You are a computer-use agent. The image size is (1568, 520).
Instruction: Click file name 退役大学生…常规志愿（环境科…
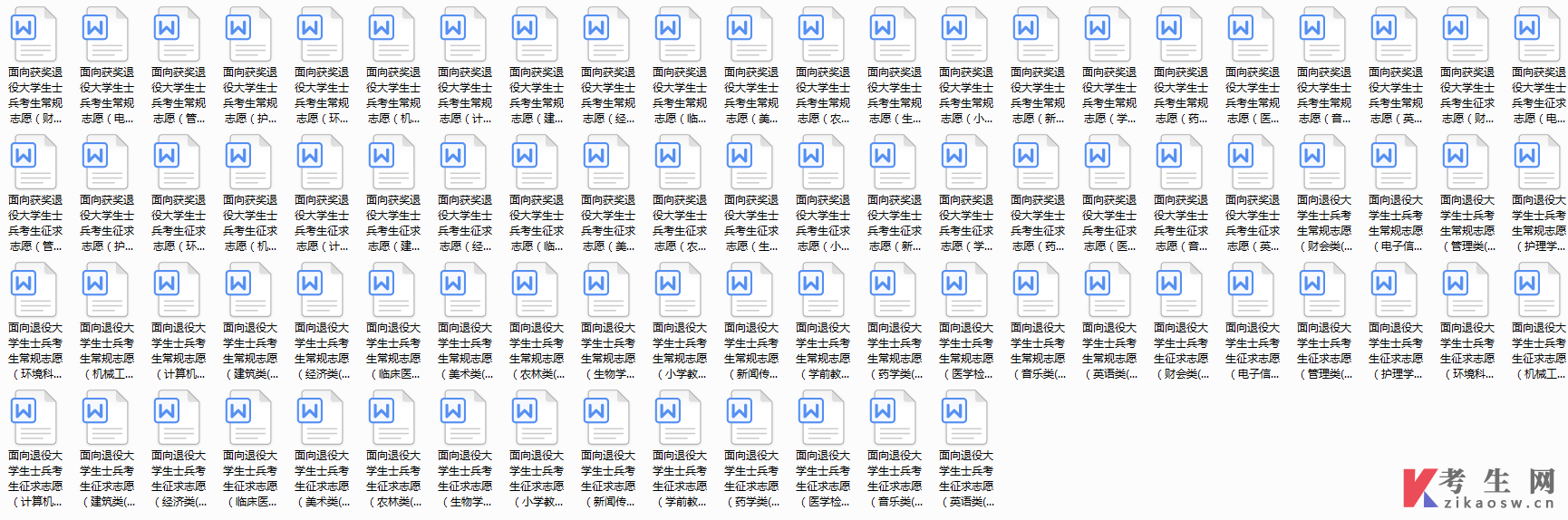pyautogui.click(x=35, y=351)
